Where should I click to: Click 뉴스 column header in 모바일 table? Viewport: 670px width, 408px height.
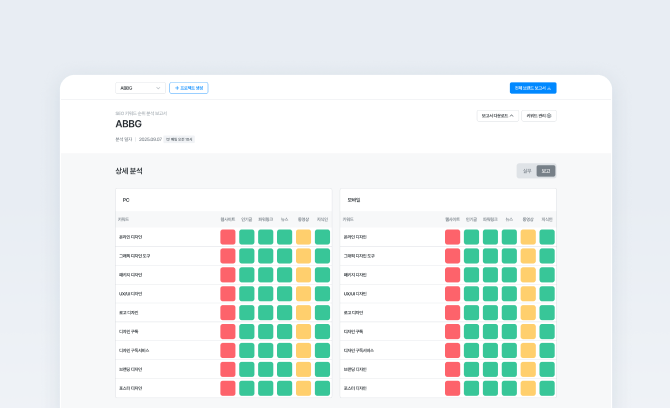[x=509, y=220]
